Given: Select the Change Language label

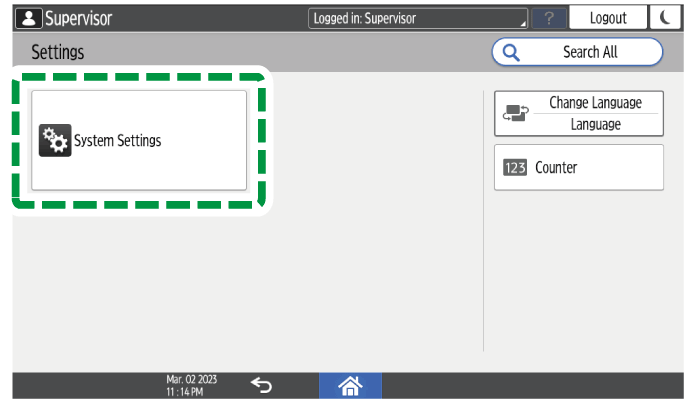Looking at the screenshot, I should 595,103.
